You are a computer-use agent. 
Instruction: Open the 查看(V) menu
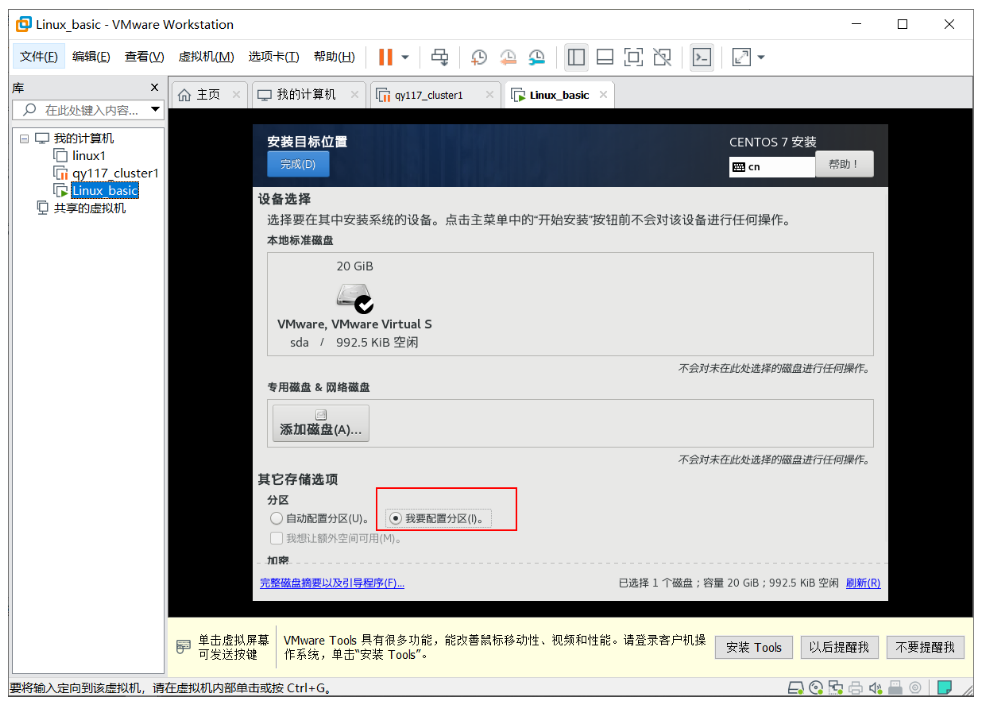pyautogui.click(x=144, y=57)
